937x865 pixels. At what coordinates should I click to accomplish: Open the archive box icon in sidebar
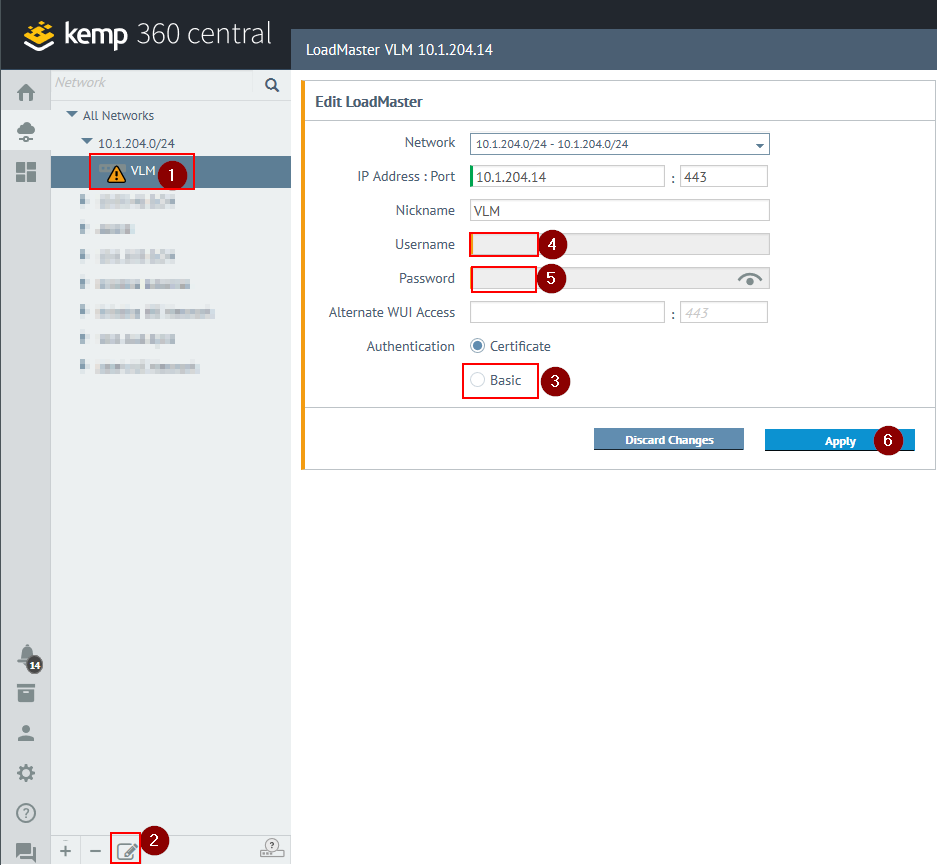[26, 693]
